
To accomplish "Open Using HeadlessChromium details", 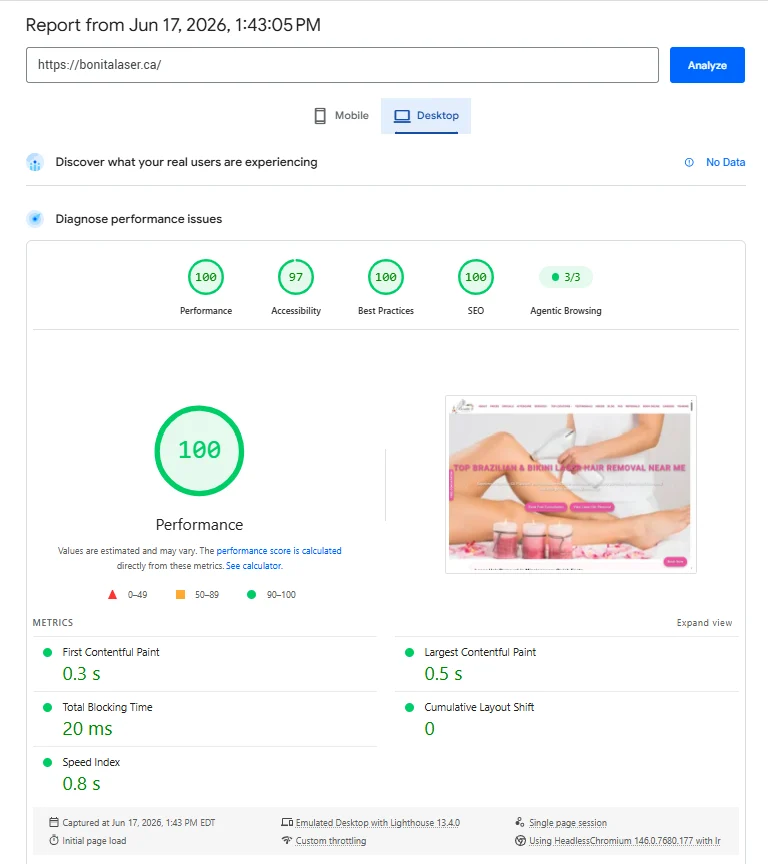I will click(625, 841).
